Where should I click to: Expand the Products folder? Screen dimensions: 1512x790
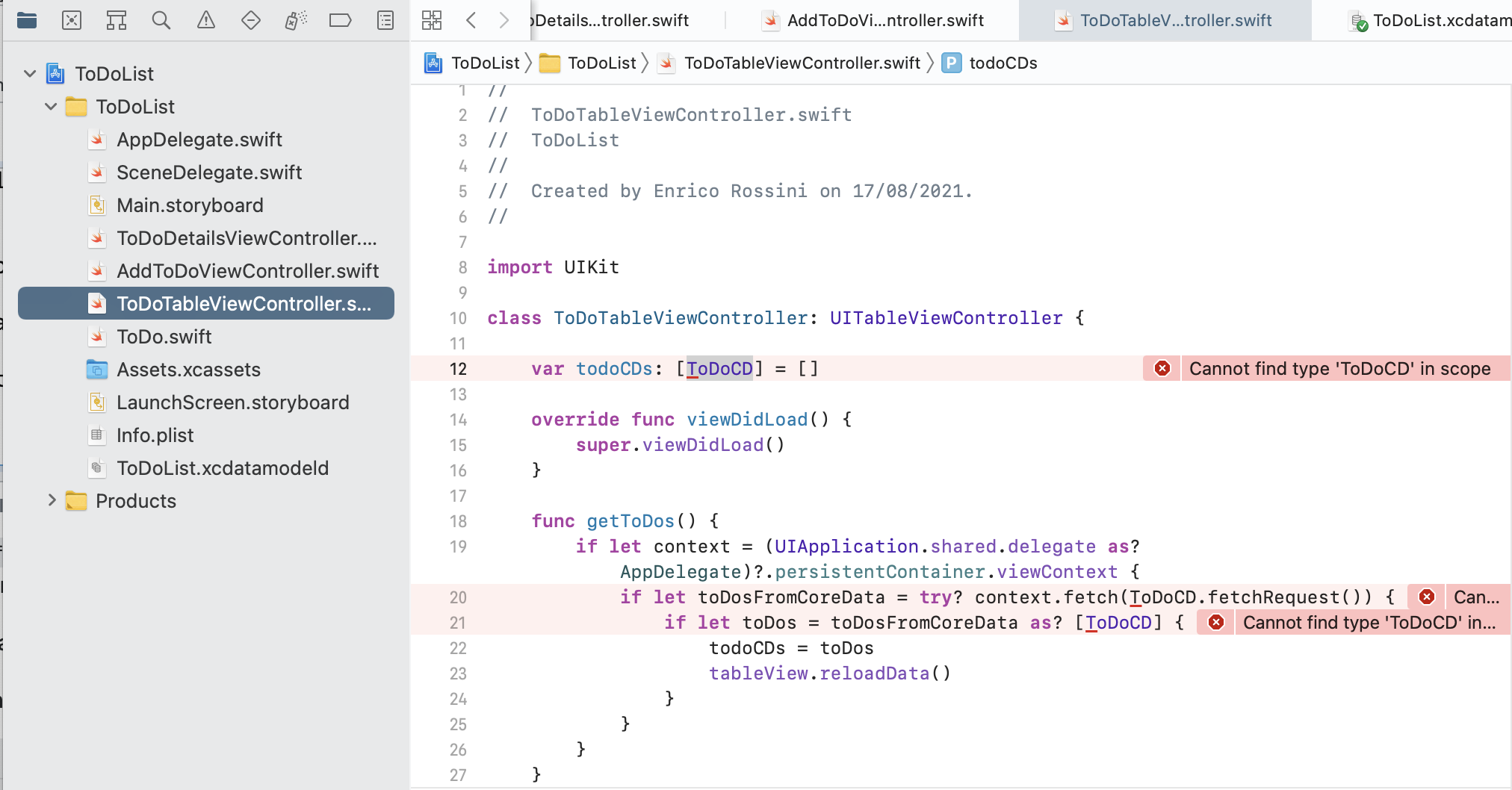51,500
